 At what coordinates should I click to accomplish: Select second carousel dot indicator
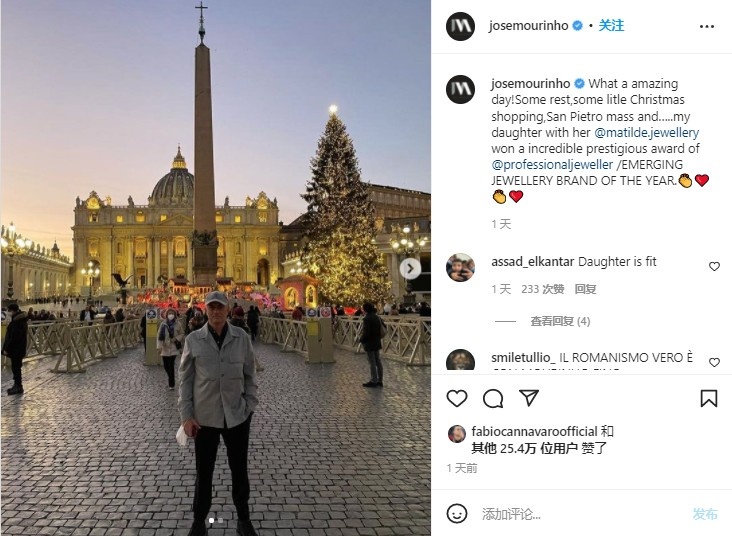point(220,520)
